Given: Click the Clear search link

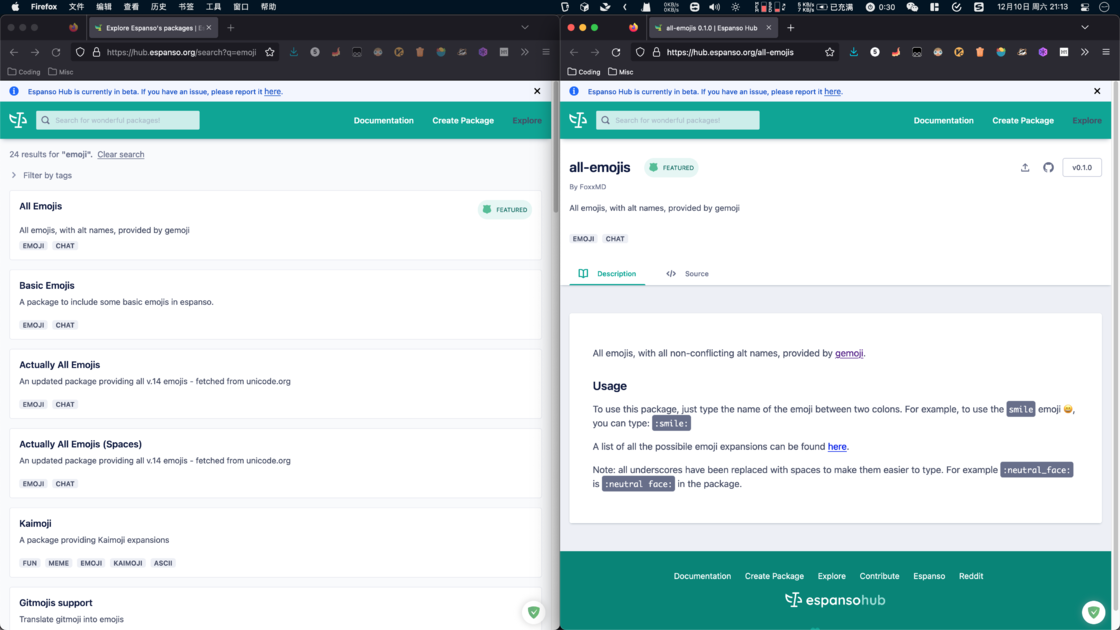Looking at the screenshot, I should click(x=120, y=154).
